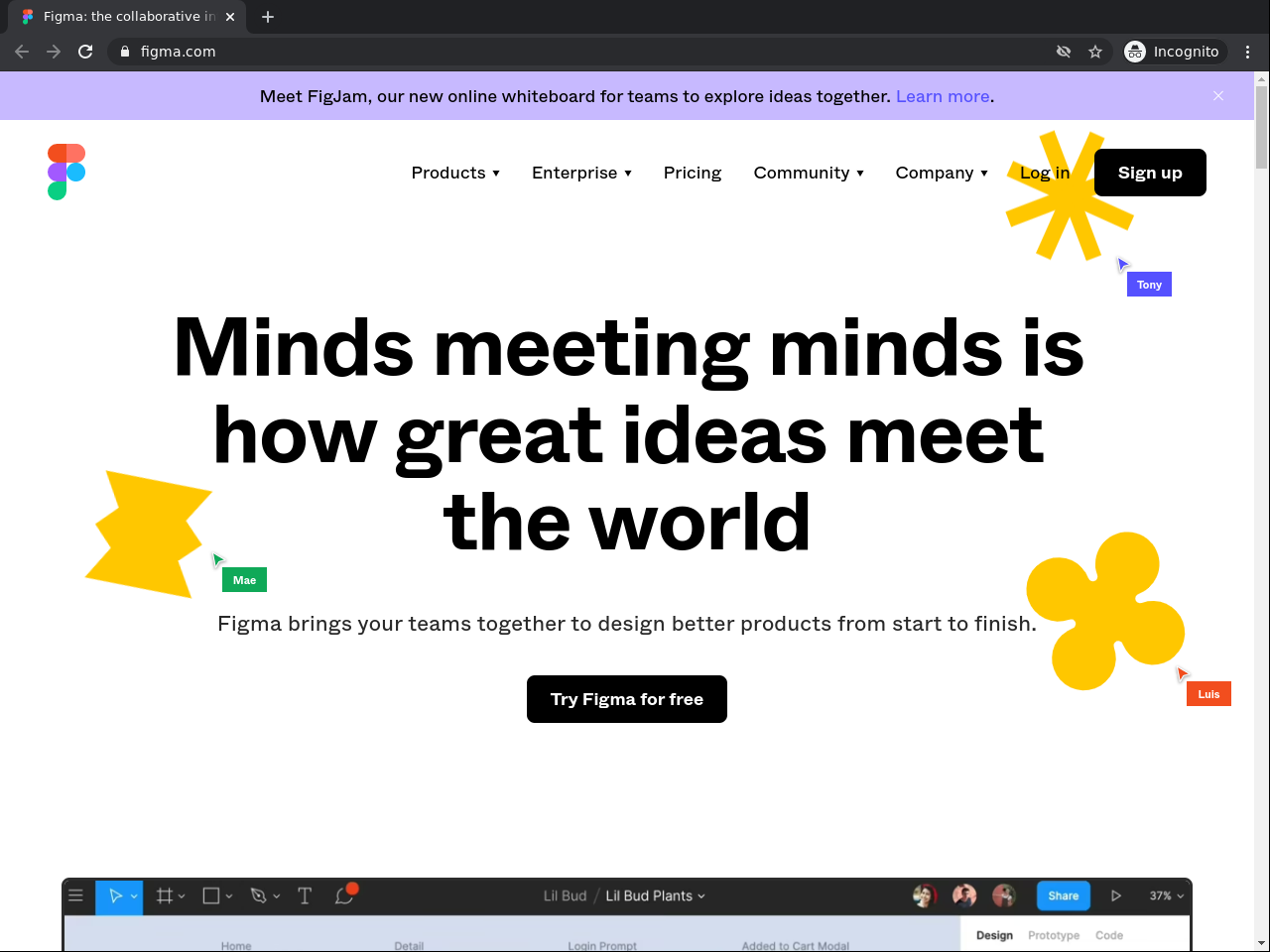The height and width of the screenshot is (952, 1270).
Task: Click the 'Home' frame label
Action: [236, 946]
